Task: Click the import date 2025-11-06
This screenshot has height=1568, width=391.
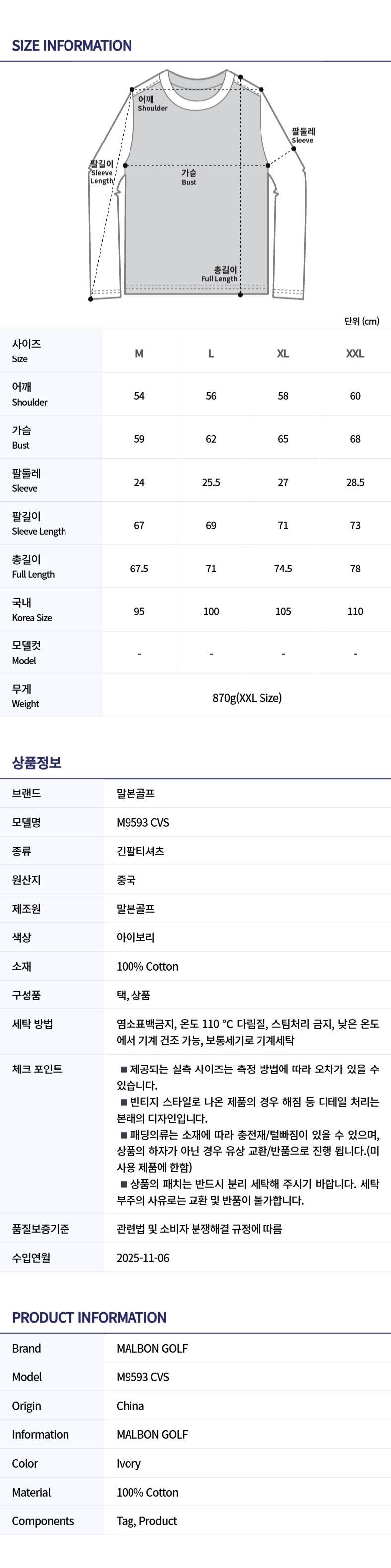Action: [143, 1258]
